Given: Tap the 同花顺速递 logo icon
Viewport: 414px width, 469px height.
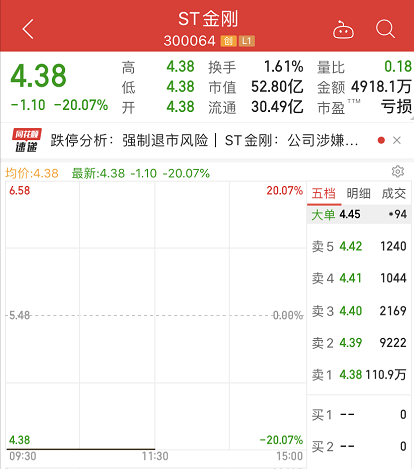Looking at the screenshot, I should coord(27,140).
